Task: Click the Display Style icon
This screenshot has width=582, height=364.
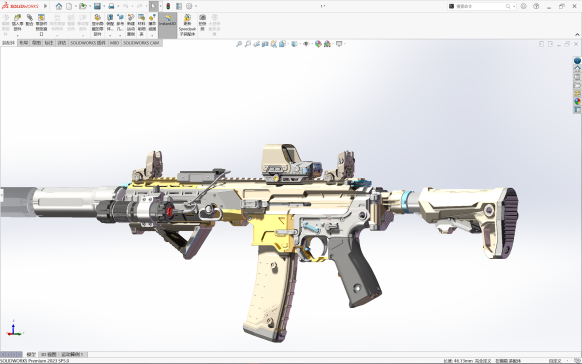Action: pyautogui.click(x=294, y=44)
